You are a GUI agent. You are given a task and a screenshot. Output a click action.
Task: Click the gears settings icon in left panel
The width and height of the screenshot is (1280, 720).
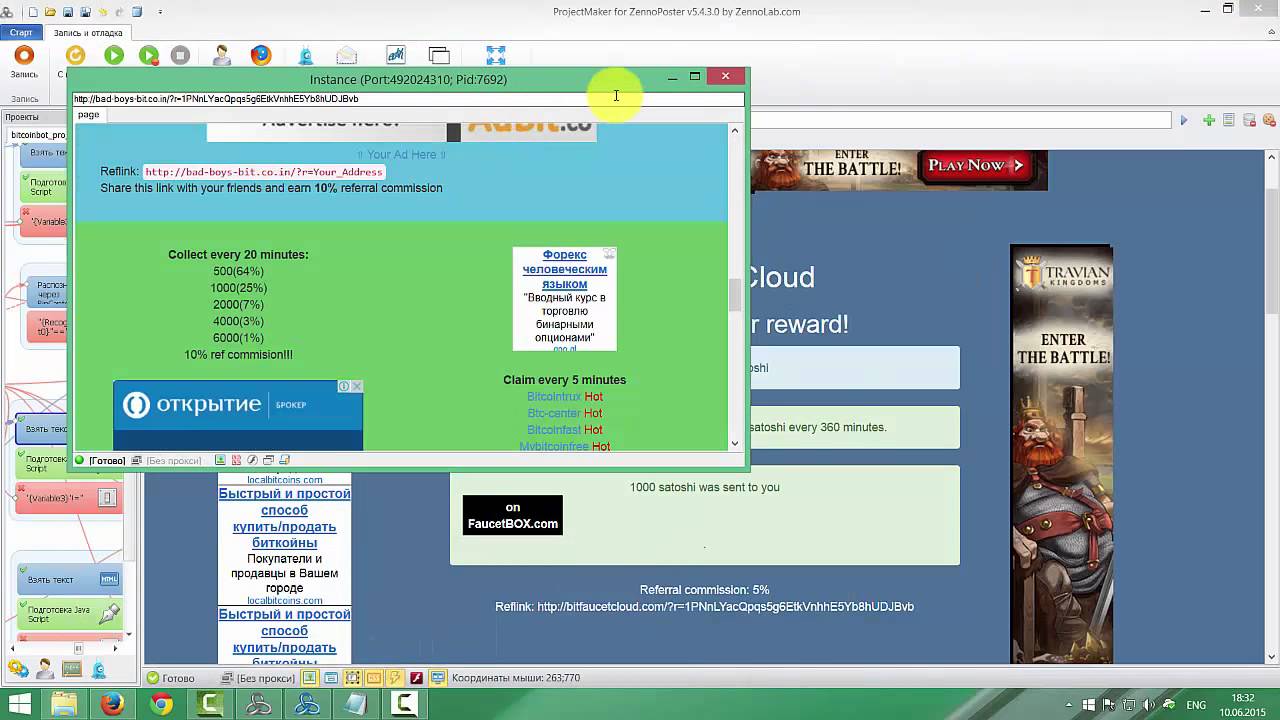click(x=17, y=669)
